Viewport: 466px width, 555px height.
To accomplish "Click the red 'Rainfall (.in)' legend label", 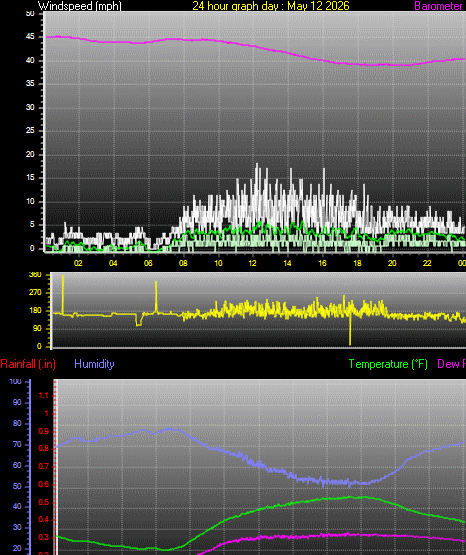I will click(x=28, y=364).
